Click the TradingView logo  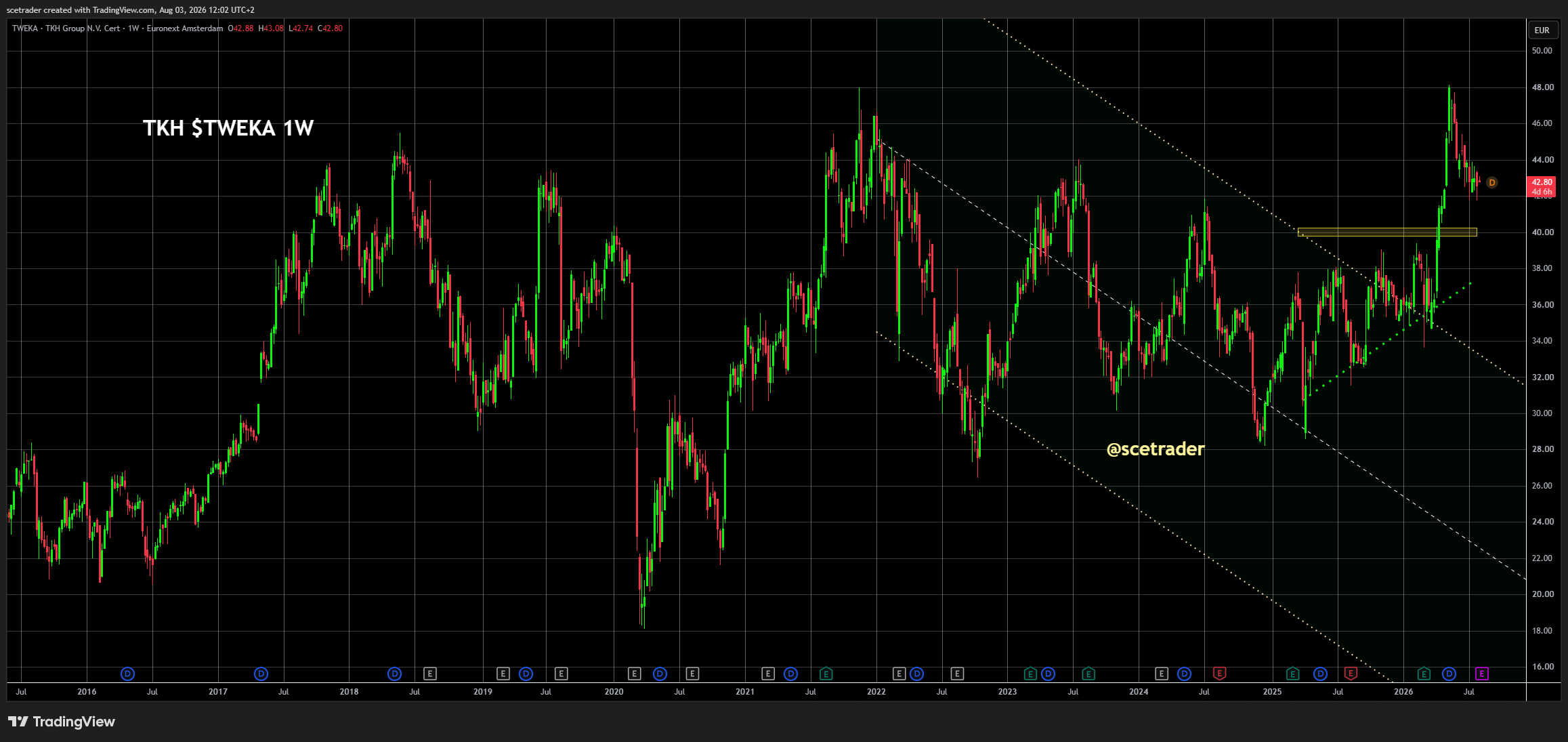[62, 722]
